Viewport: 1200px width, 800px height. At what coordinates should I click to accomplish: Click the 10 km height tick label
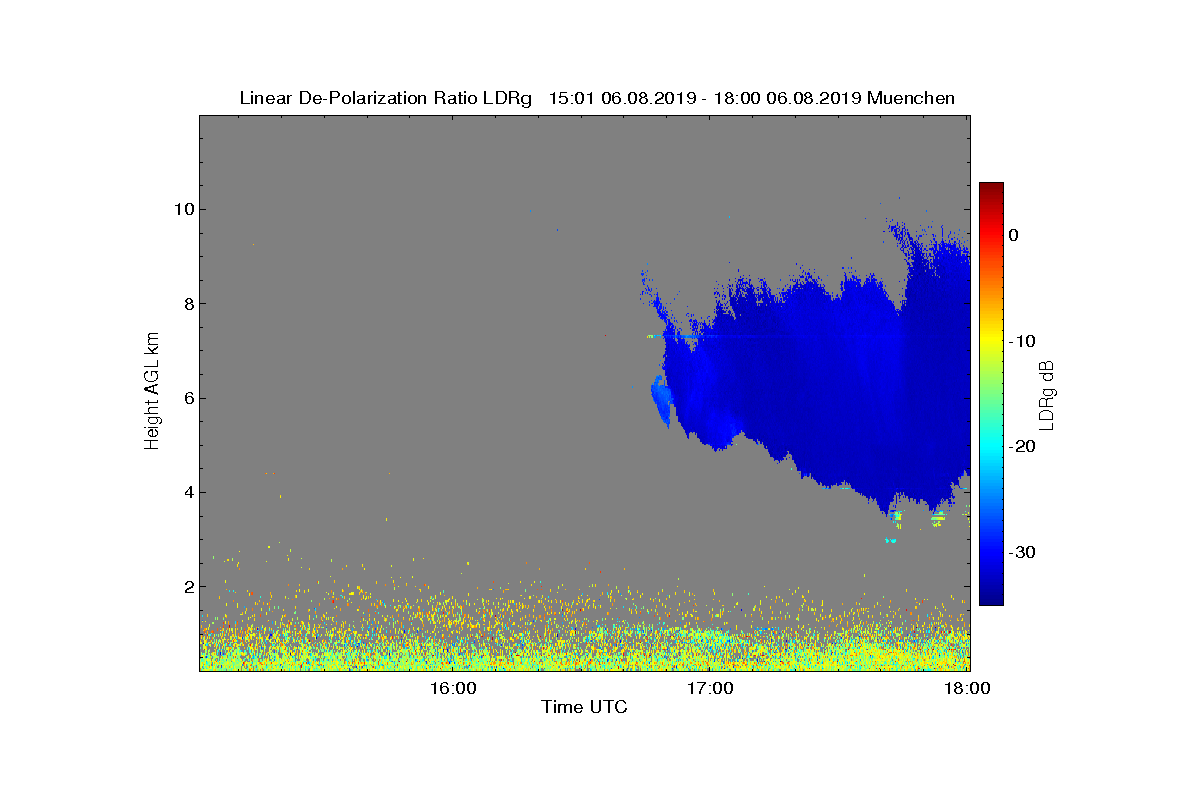tap(183, 209)
